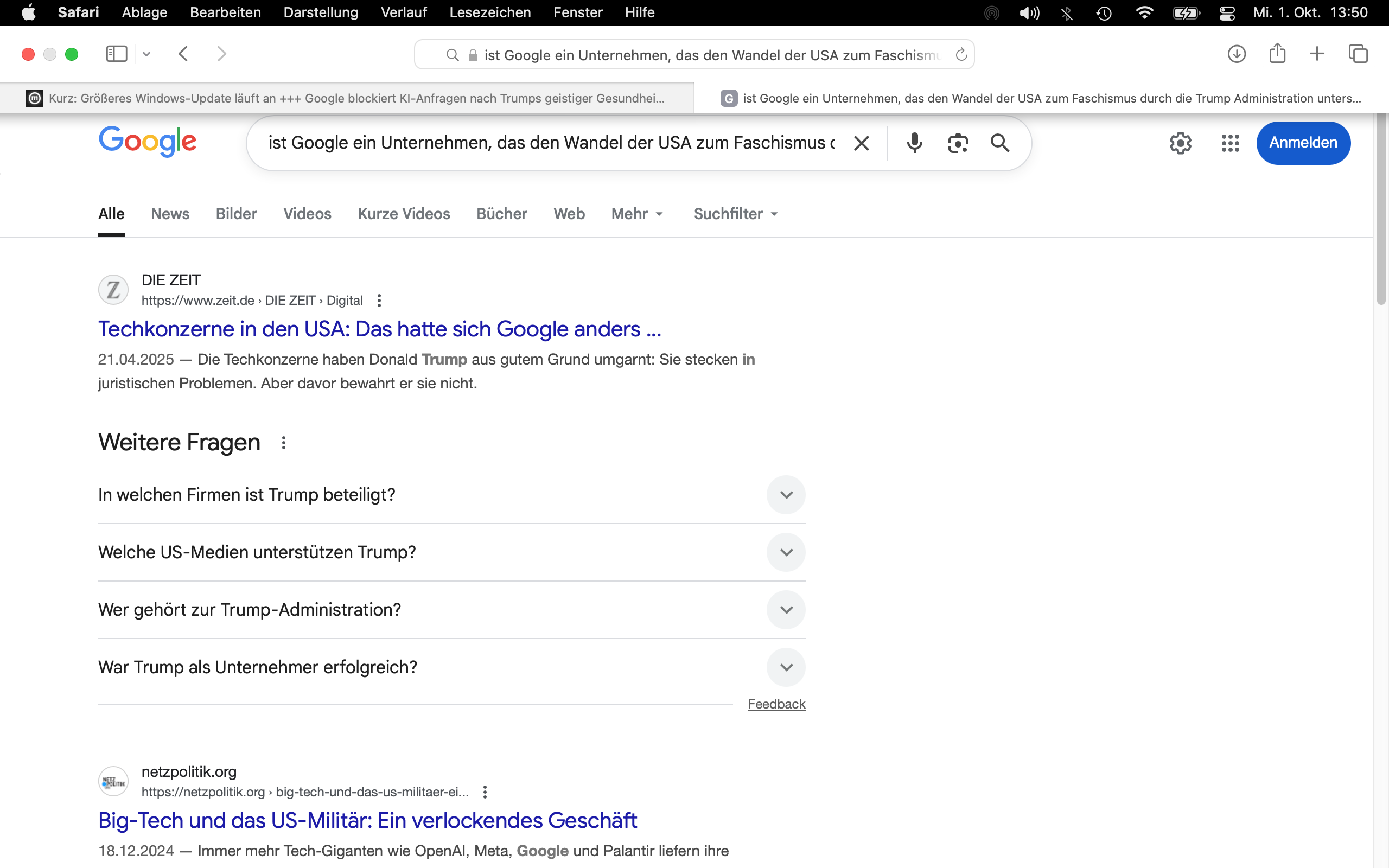Open the Mehr dropdown menu
The width and height of the screenshot is (1389, 868).
tap(637, 214)
